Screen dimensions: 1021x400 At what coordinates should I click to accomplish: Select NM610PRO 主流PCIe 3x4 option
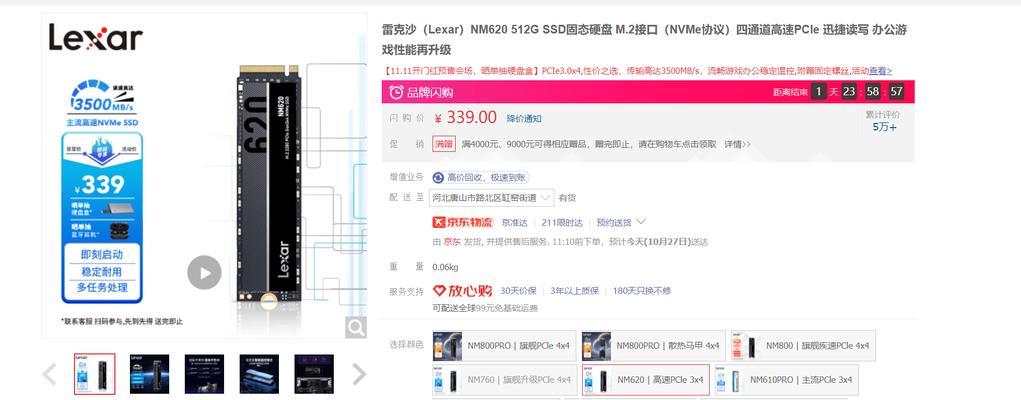tap(787, 380)
